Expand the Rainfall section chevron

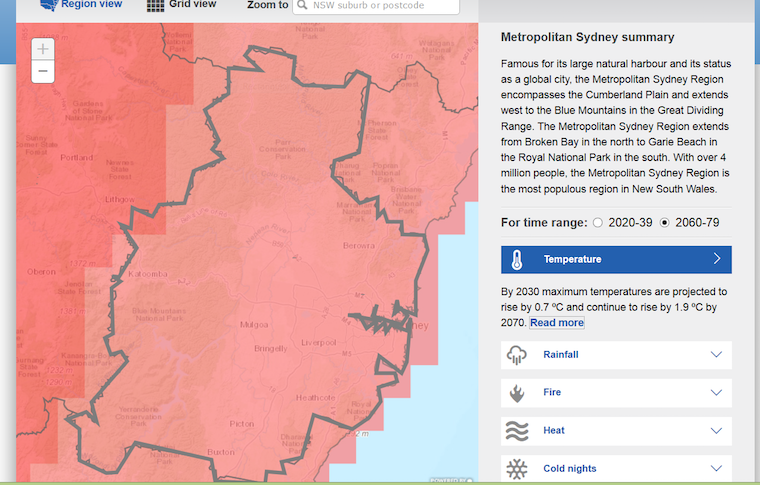coord(716,355)
